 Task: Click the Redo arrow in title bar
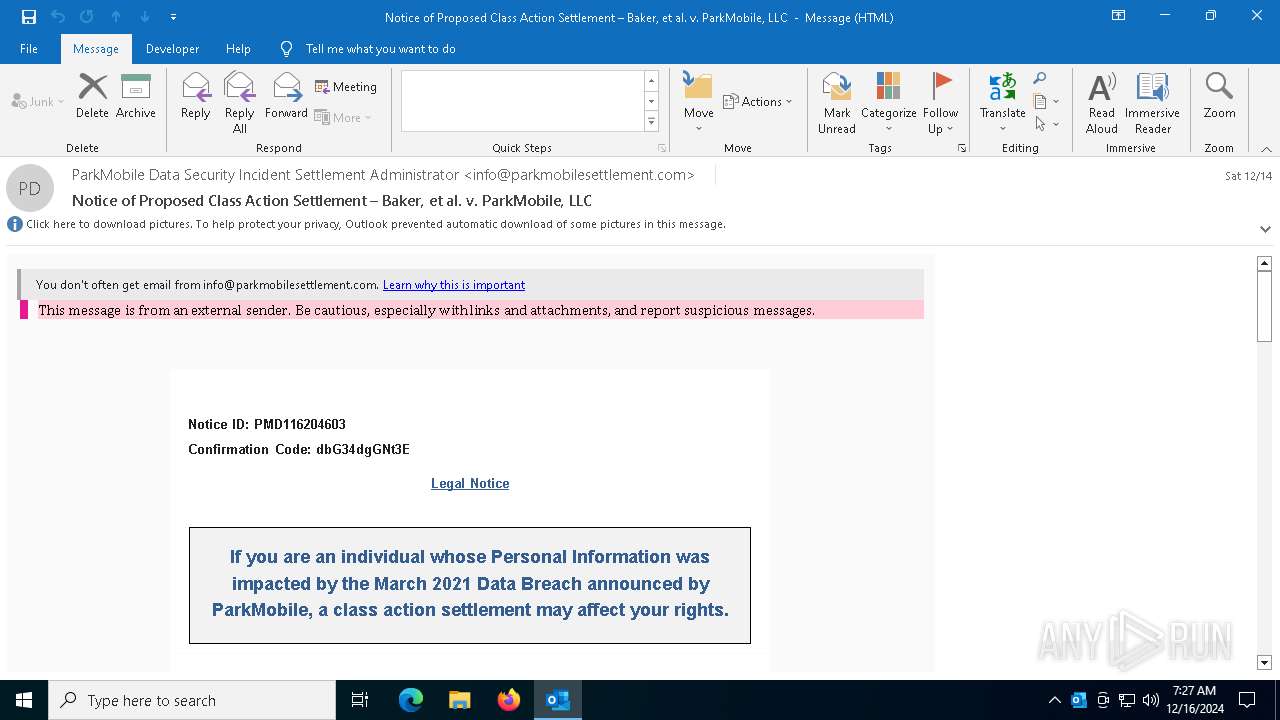tap(87, 17)
